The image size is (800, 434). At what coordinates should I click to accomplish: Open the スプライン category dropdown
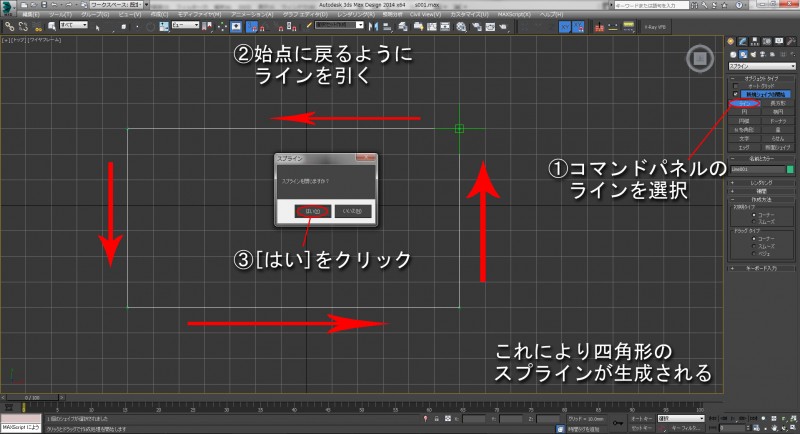pos(762,65)
